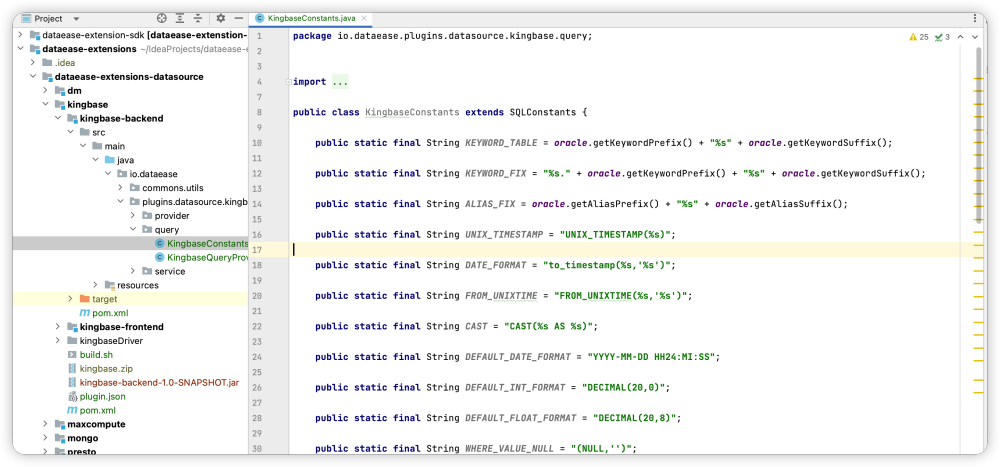Go to next highlighted error arrow

point(974,38)
